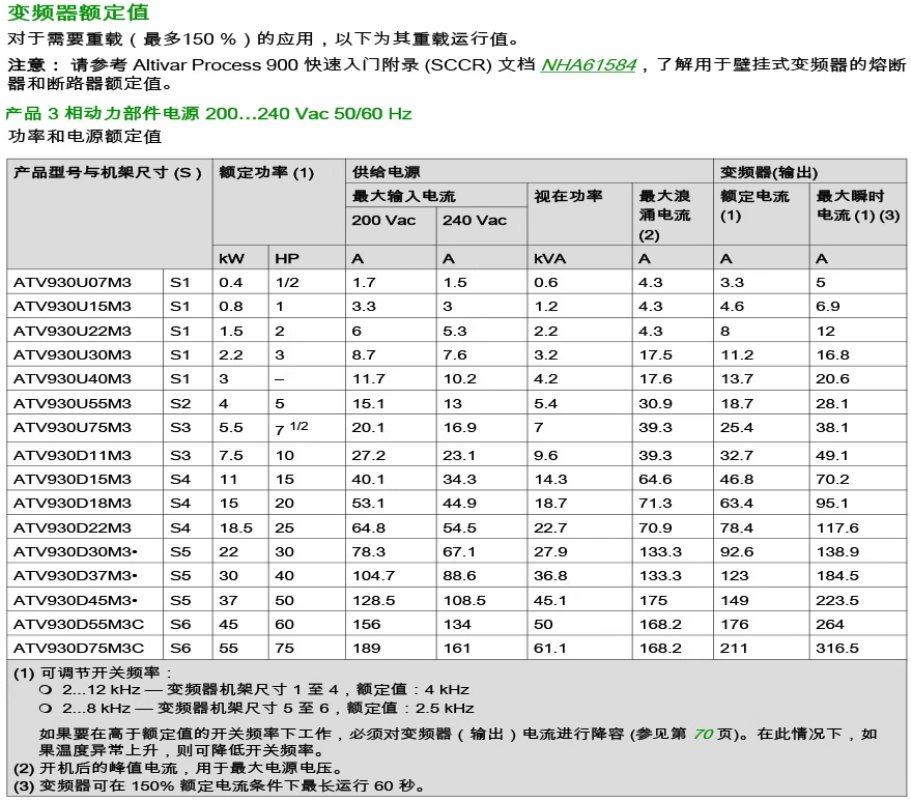This screenshot has width=911, height=800.
Task: Select the 最大瞬时电流 (1) (3) header
Action: coord(858,205)
